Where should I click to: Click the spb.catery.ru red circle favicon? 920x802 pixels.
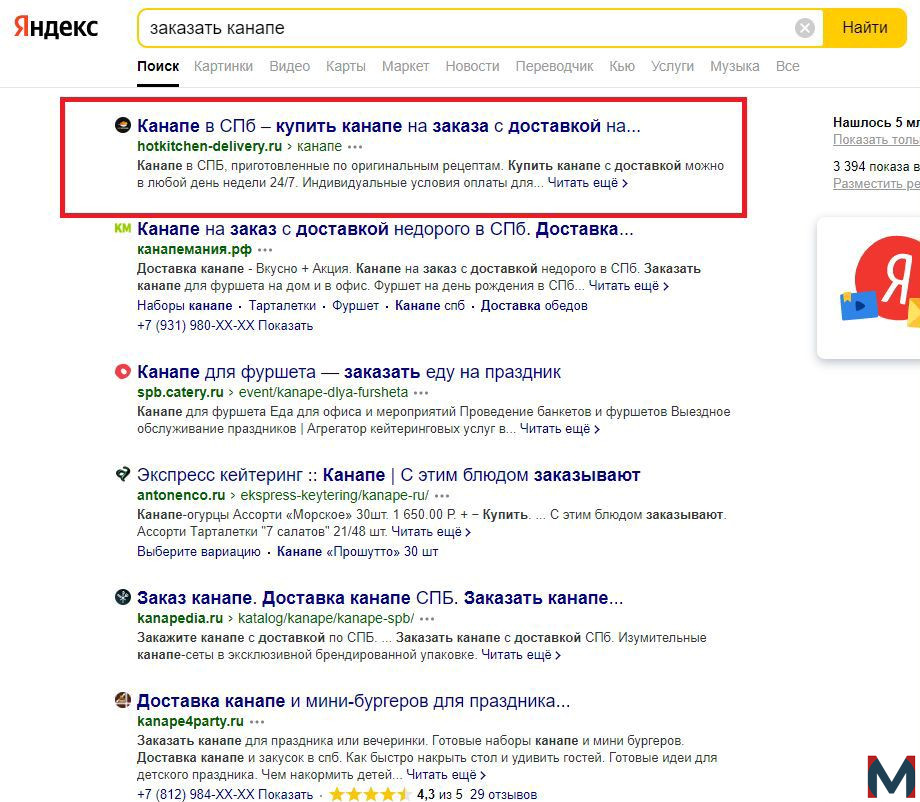coord(123,371)
